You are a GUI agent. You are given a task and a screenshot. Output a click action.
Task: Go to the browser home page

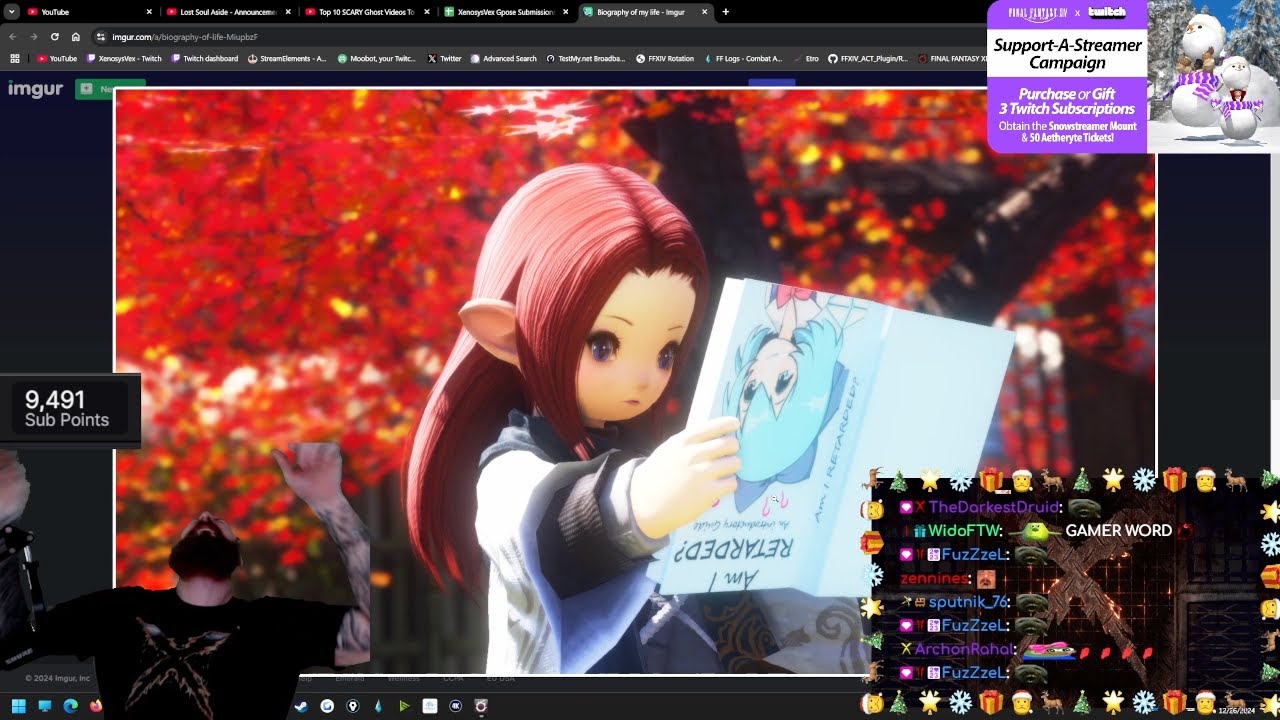[x=75, y=37]
